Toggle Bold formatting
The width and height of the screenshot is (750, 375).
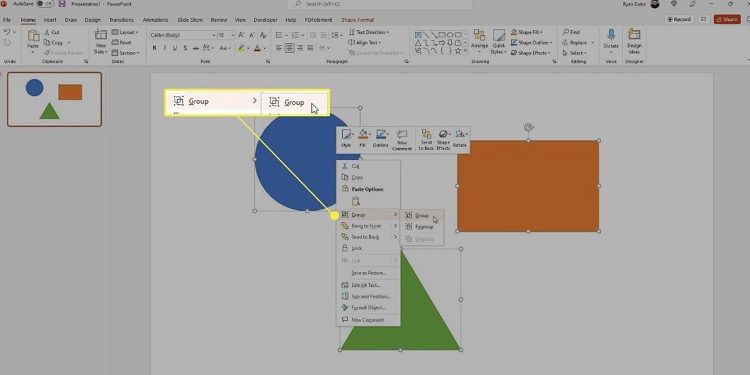click(x=154, y=48)
